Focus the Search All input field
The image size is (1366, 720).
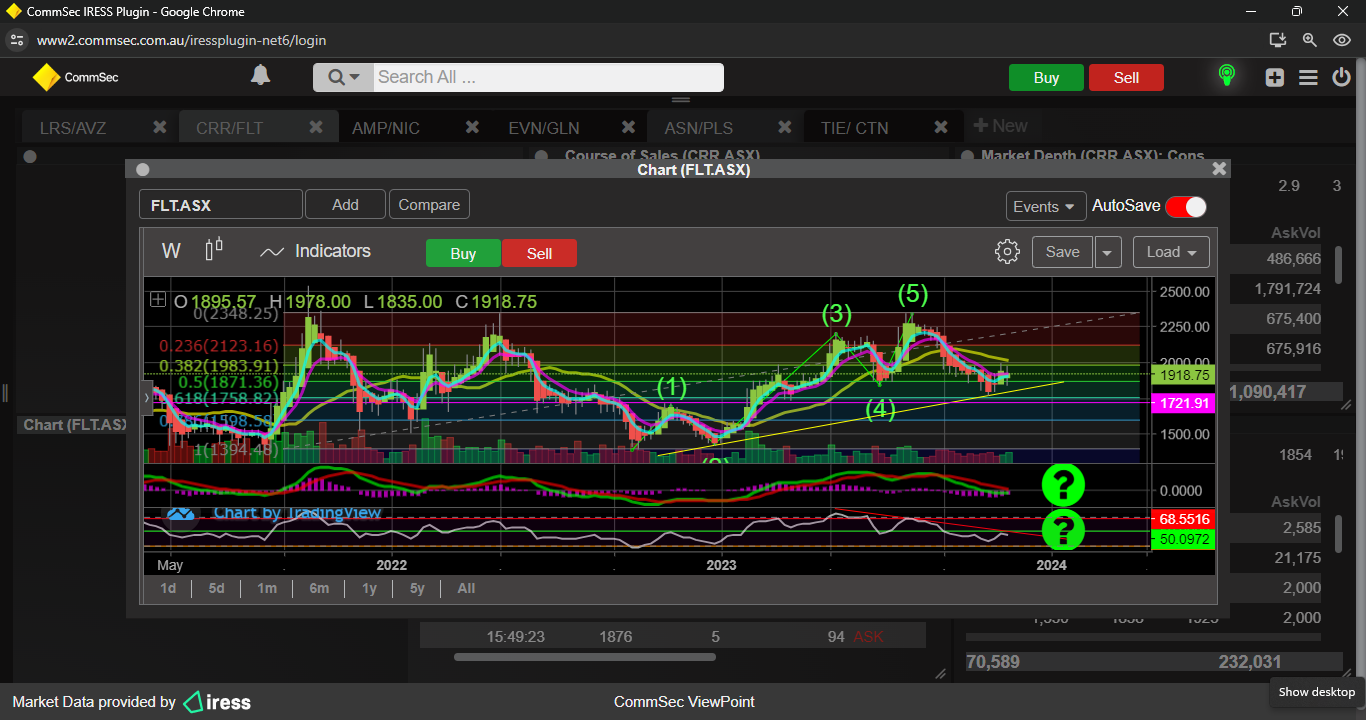(548, 77)
